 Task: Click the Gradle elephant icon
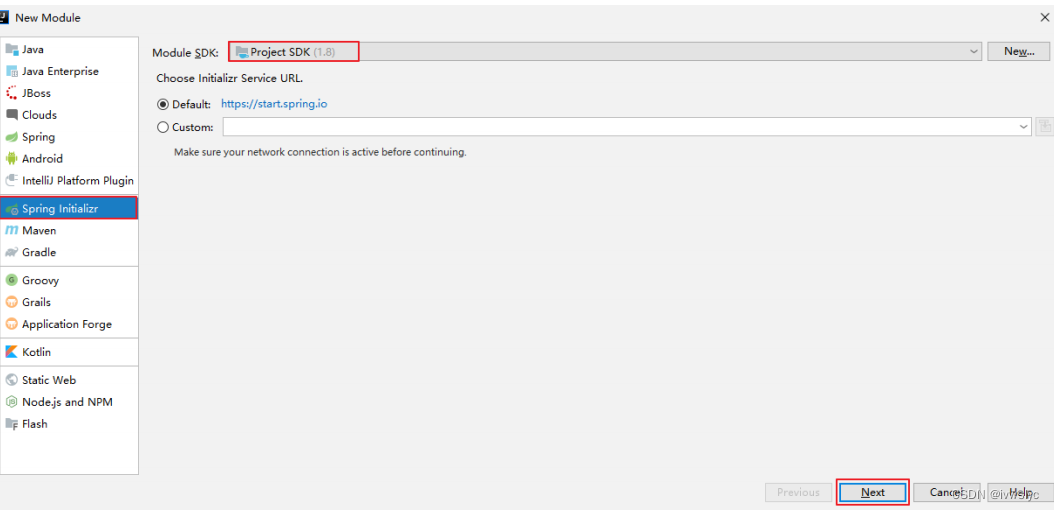11,252
